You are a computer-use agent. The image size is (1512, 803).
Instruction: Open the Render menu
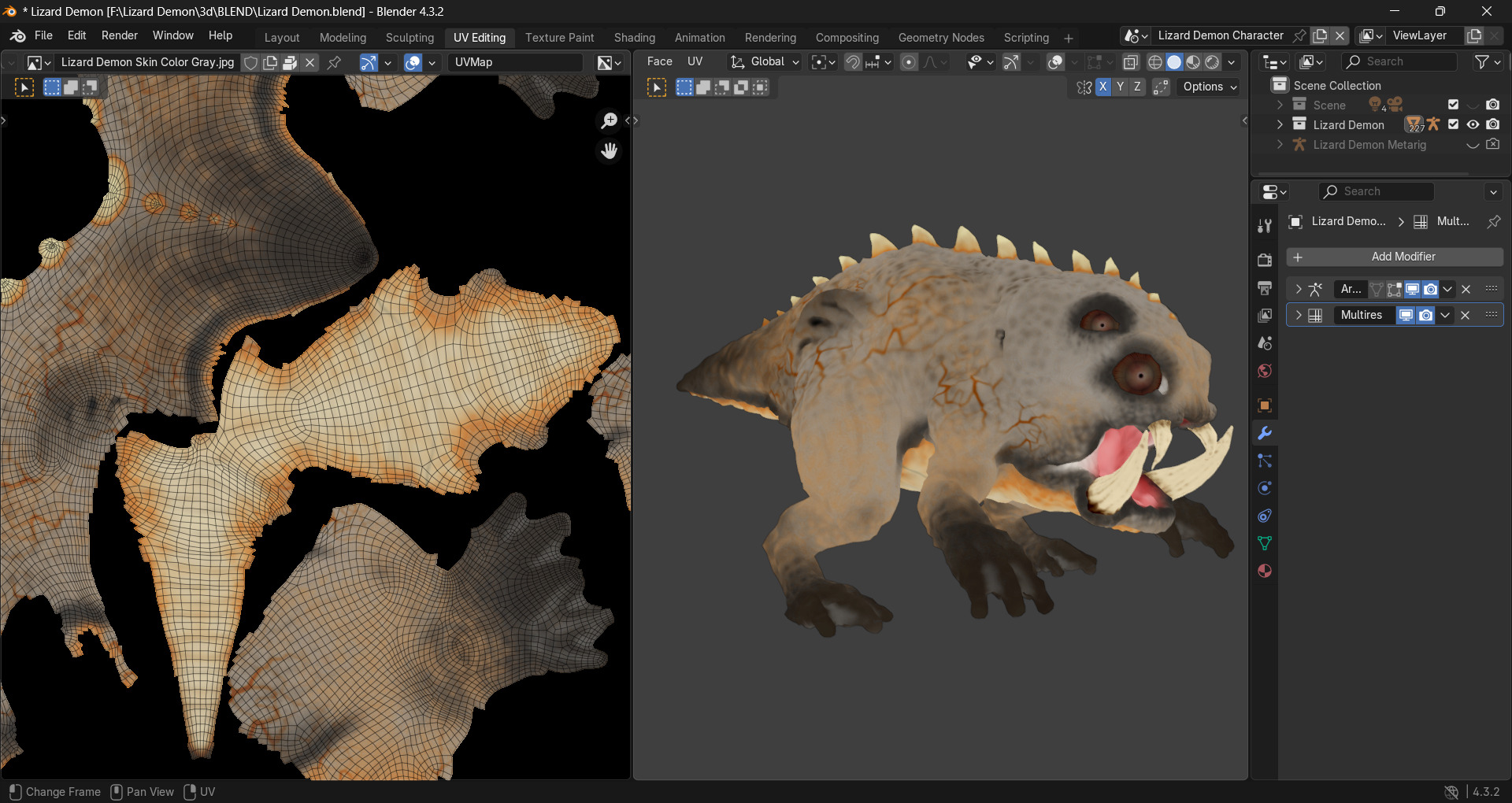click(119, 35)
